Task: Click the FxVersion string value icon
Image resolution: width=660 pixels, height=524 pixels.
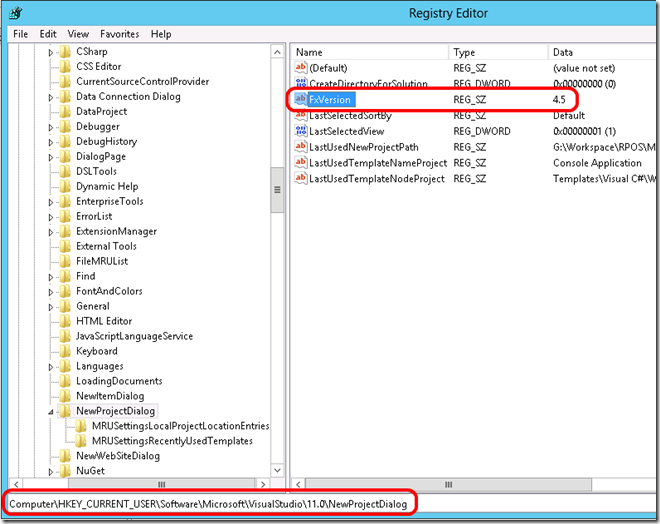Action: tap(301, 99)
